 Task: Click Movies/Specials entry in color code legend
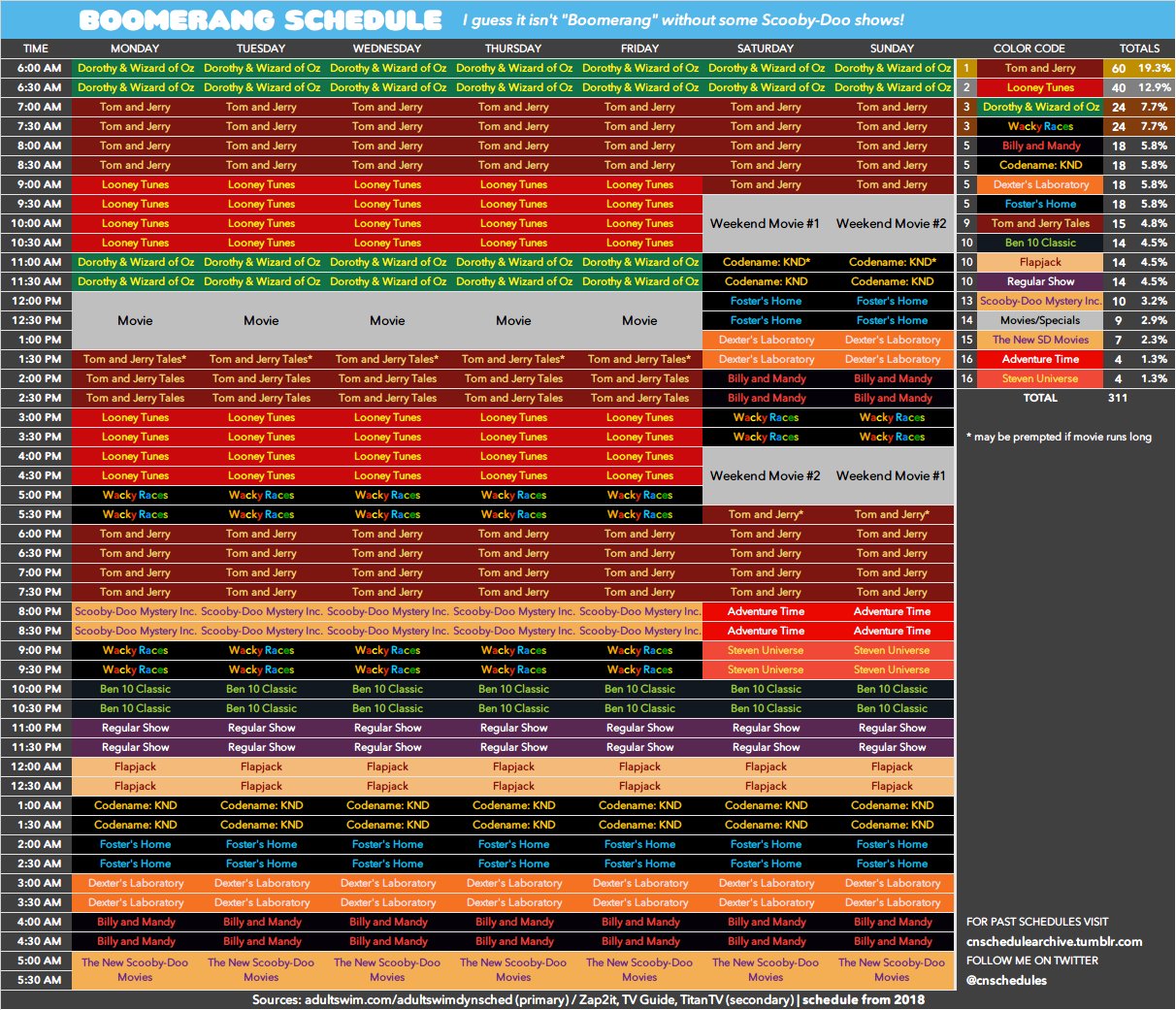coord(1040,320)
